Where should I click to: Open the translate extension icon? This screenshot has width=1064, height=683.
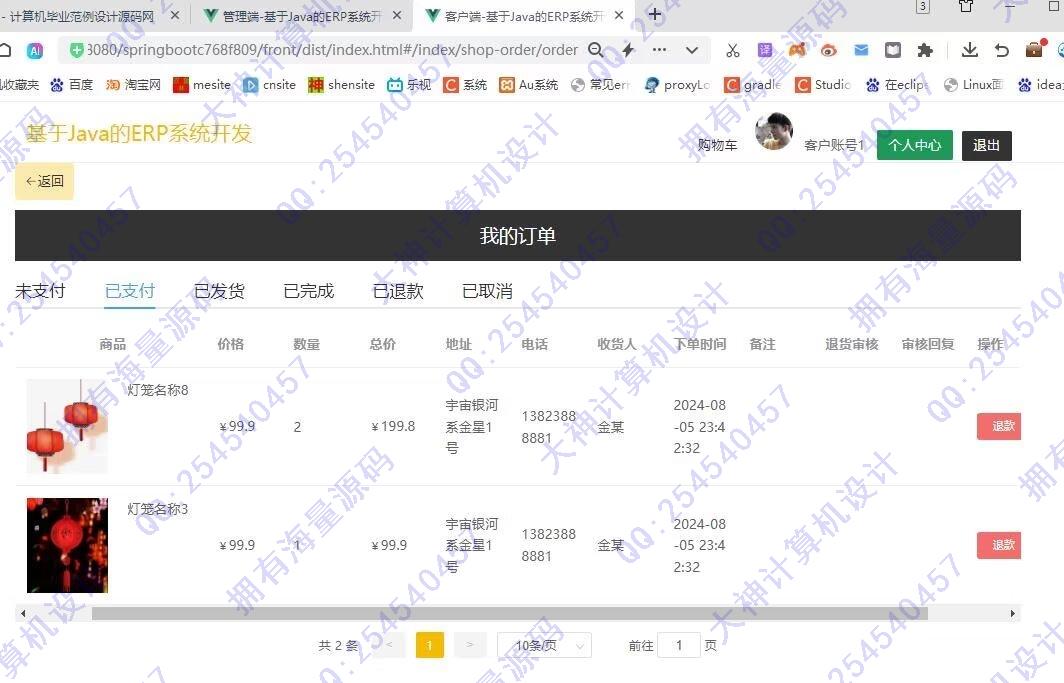(x=765, y=50)
